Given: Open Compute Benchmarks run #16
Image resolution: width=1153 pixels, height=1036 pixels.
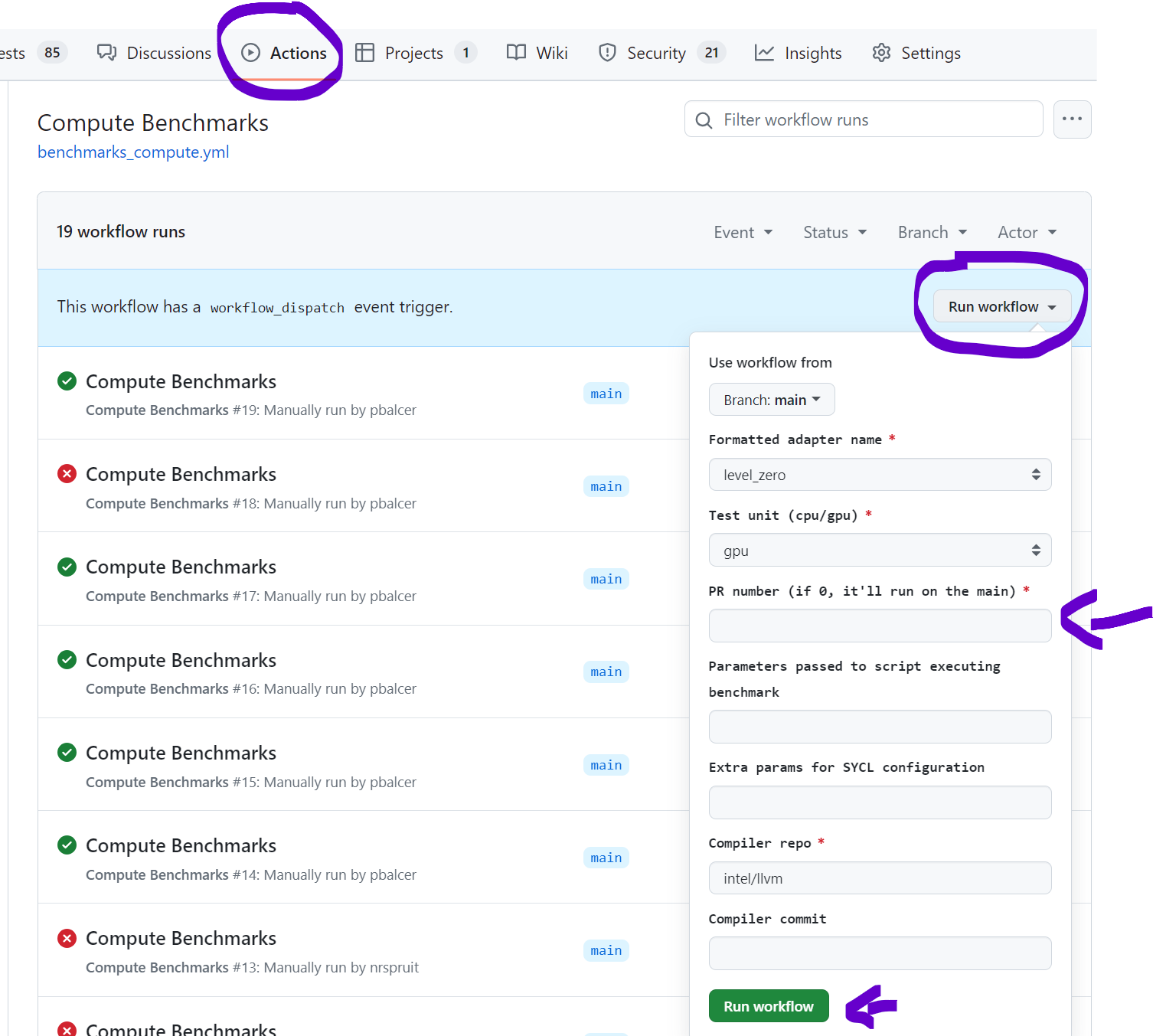Looking at the screenshot, I should pyautogui.click(x=181, y=660).
